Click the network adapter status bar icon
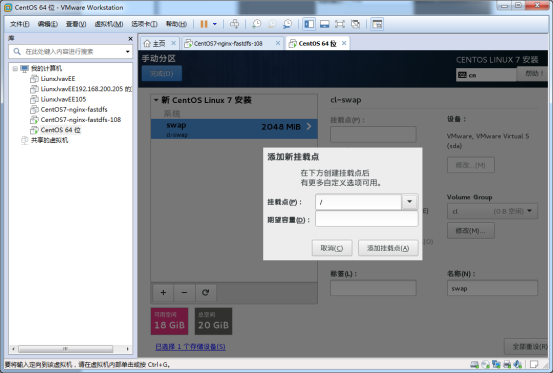The height and width of the screenshot is (373, 553). 496,364
